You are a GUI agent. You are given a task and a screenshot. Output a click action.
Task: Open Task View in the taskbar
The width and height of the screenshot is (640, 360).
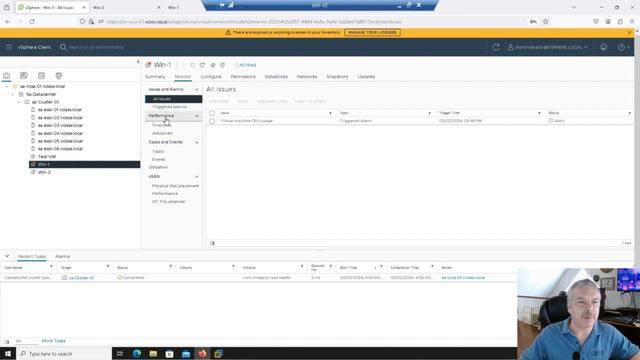(120, 353)
